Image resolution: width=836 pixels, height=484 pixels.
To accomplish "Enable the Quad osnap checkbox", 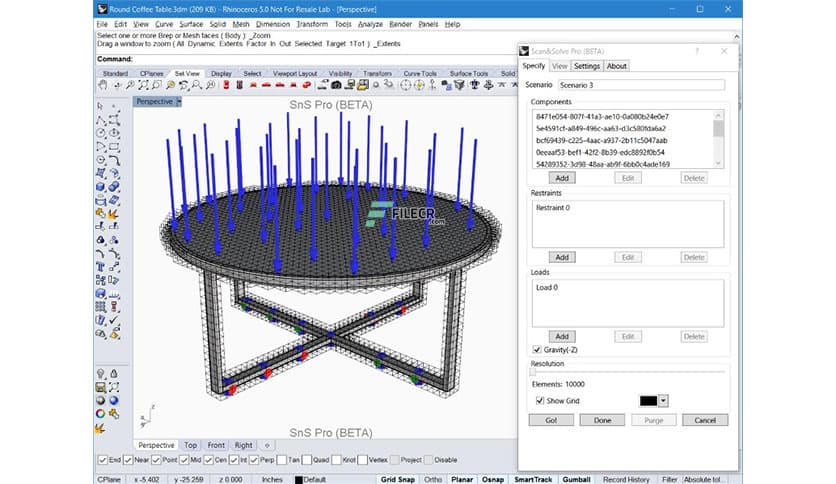I will pos(307,460).
